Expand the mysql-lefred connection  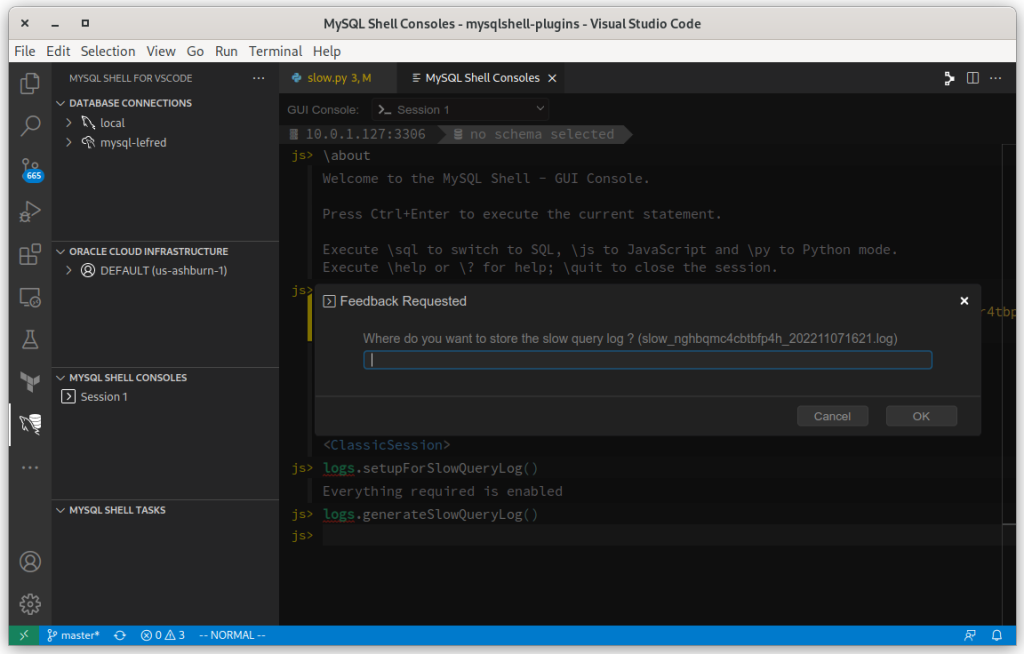[x=67, y=142]
